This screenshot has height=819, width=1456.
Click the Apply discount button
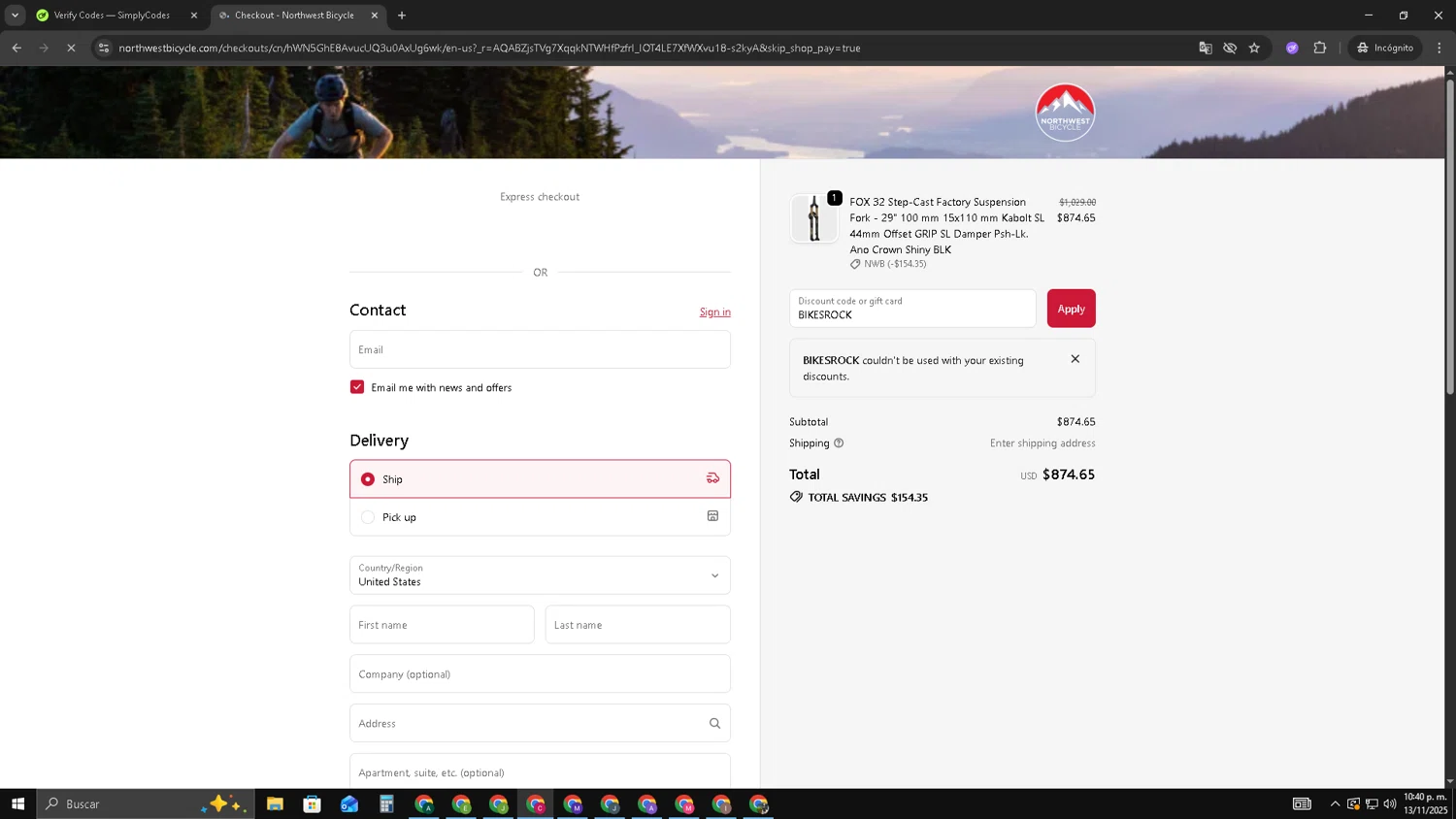click(x=1071, y=309)
